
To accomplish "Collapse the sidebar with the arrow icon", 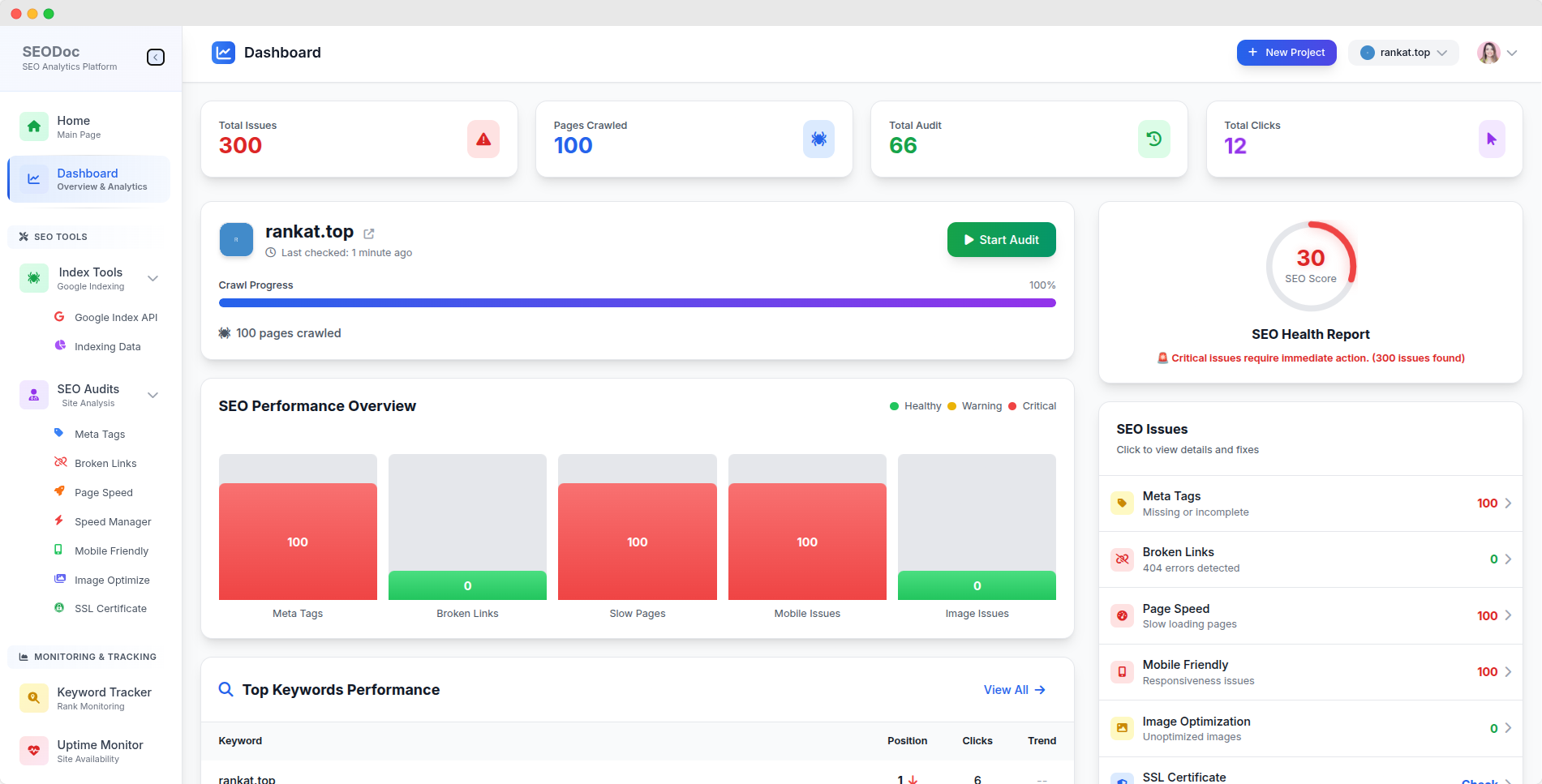I will coord(156,58).
